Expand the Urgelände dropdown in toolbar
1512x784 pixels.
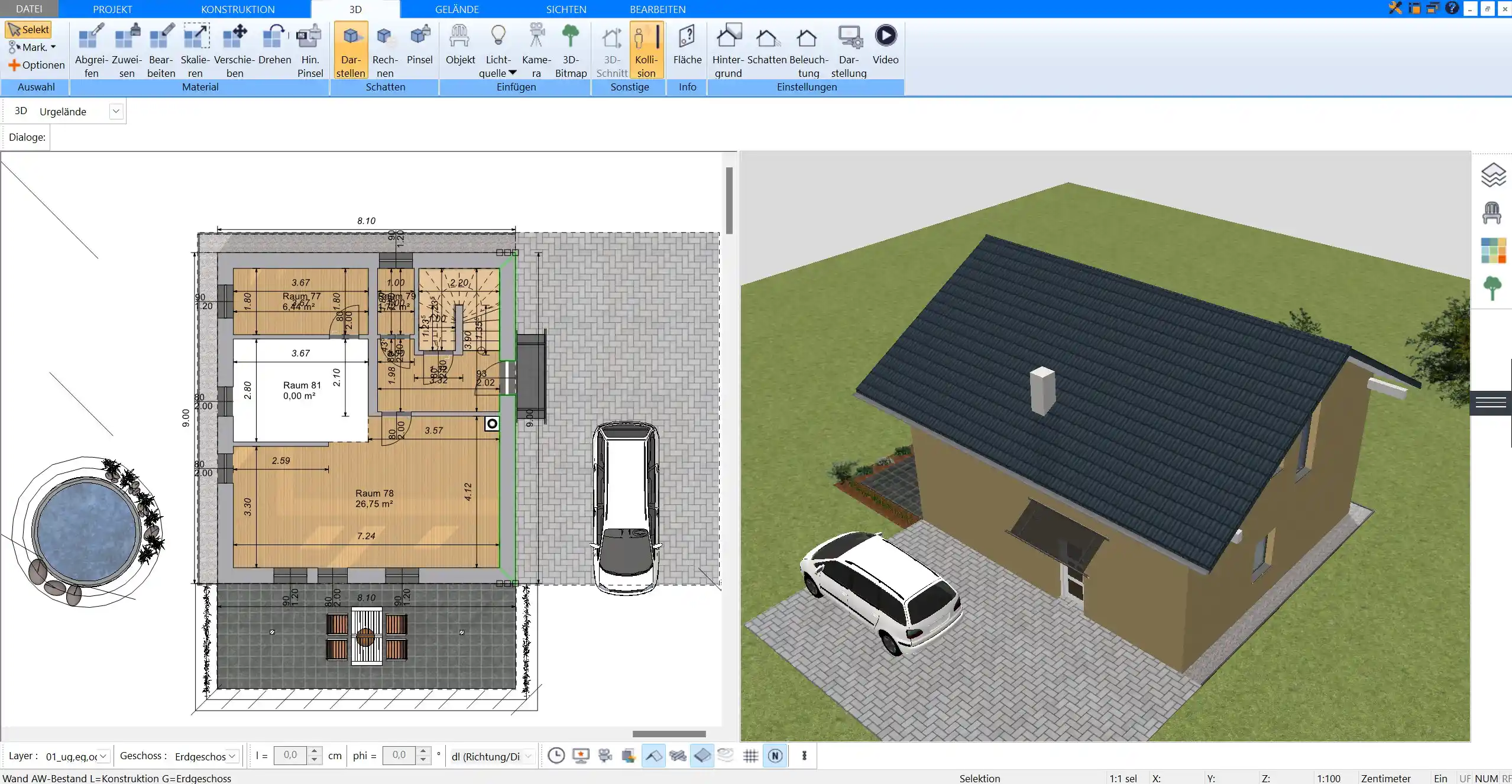[x=116, y=111]
